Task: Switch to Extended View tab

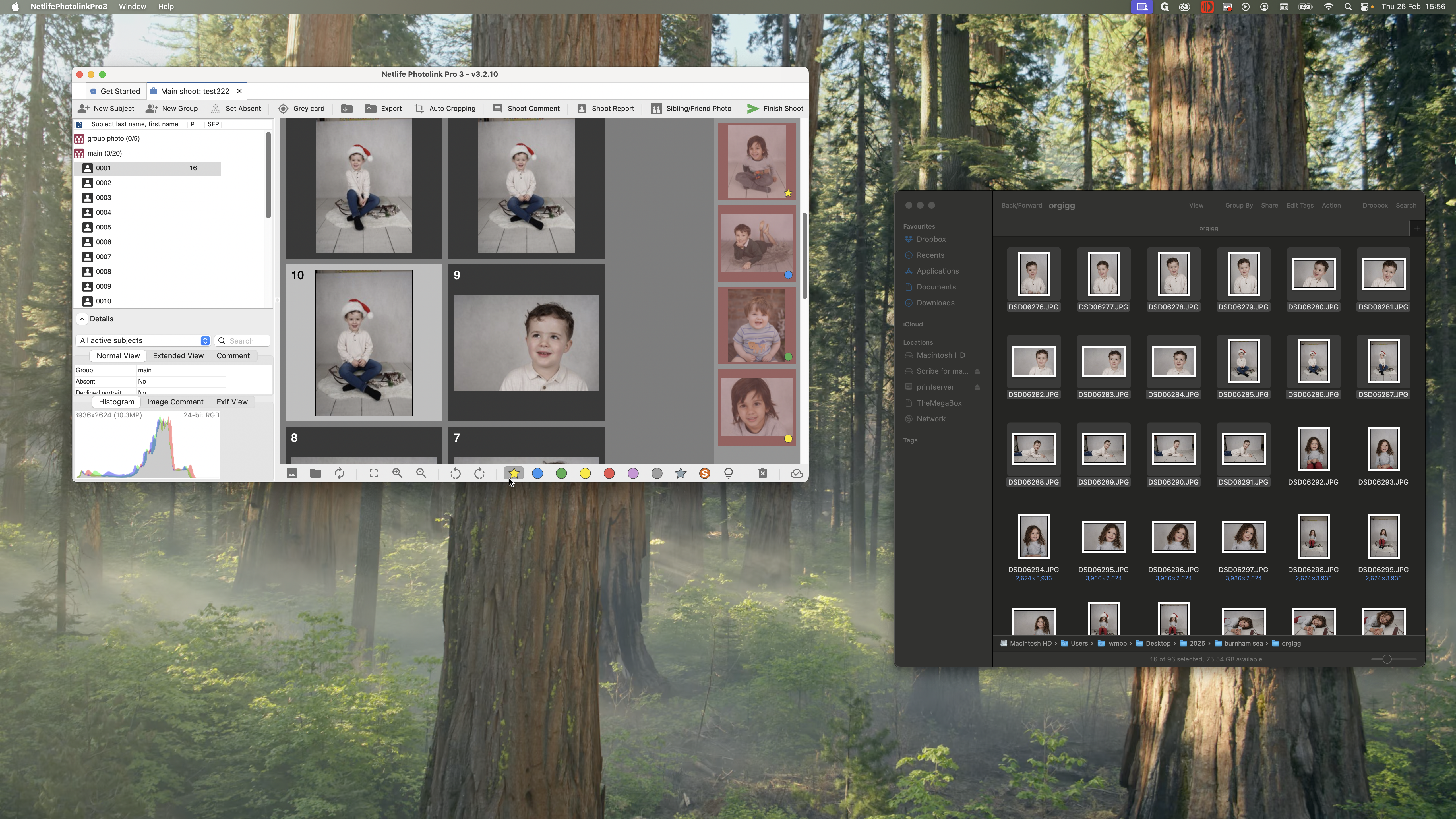Action: coord(178,356)
